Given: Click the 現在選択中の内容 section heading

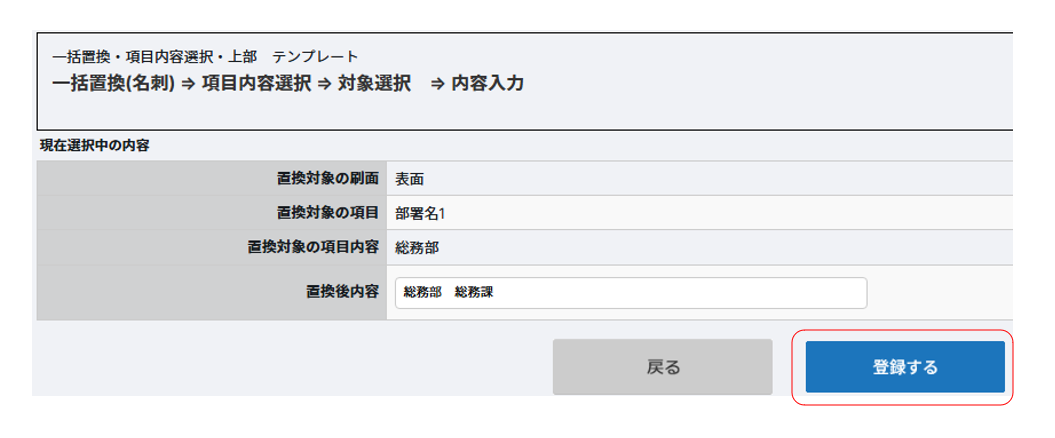Looking at the screenshot, I should click(x=94, y=146).
